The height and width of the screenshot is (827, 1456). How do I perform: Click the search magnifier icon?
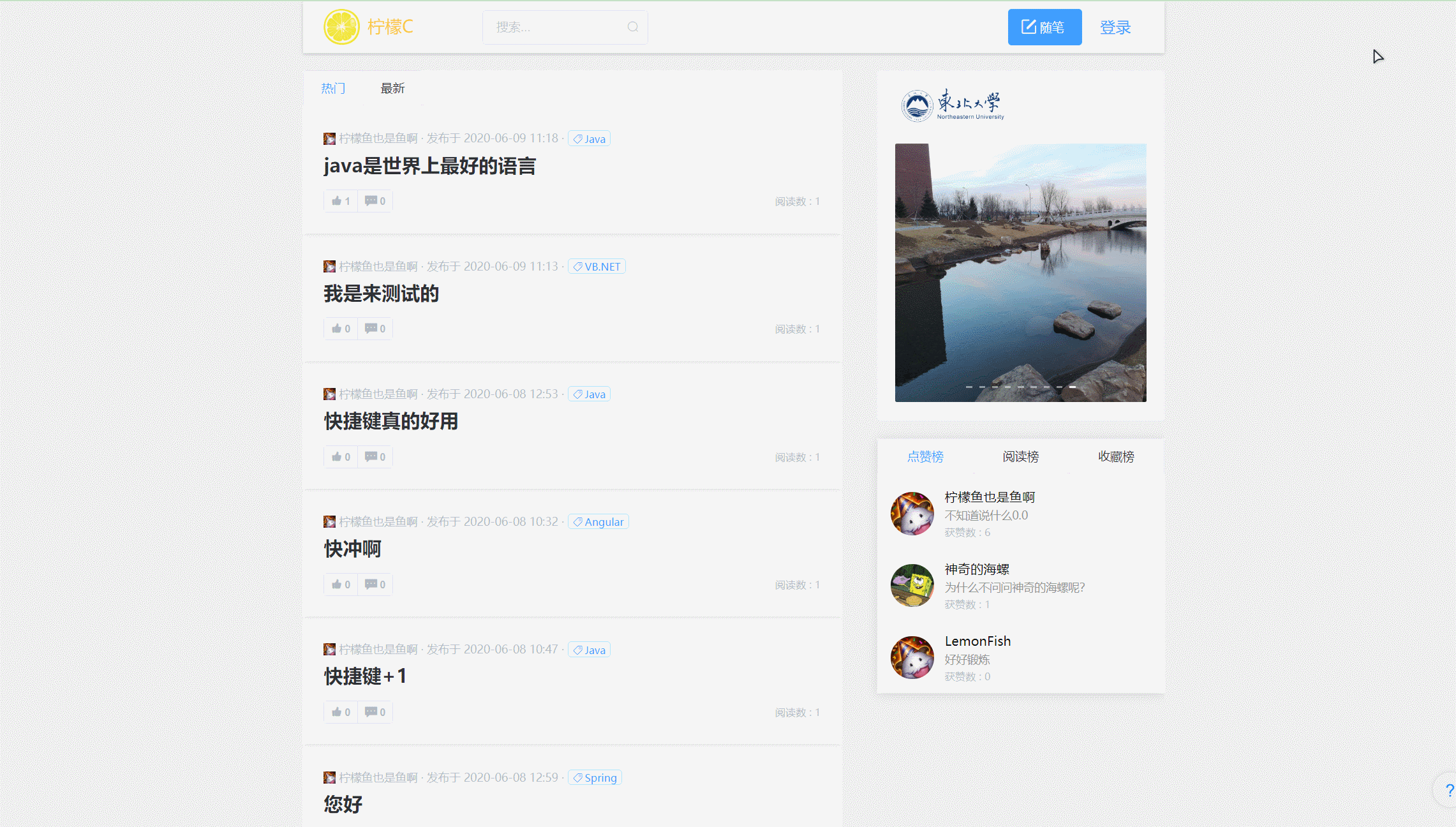coord(633,27)
